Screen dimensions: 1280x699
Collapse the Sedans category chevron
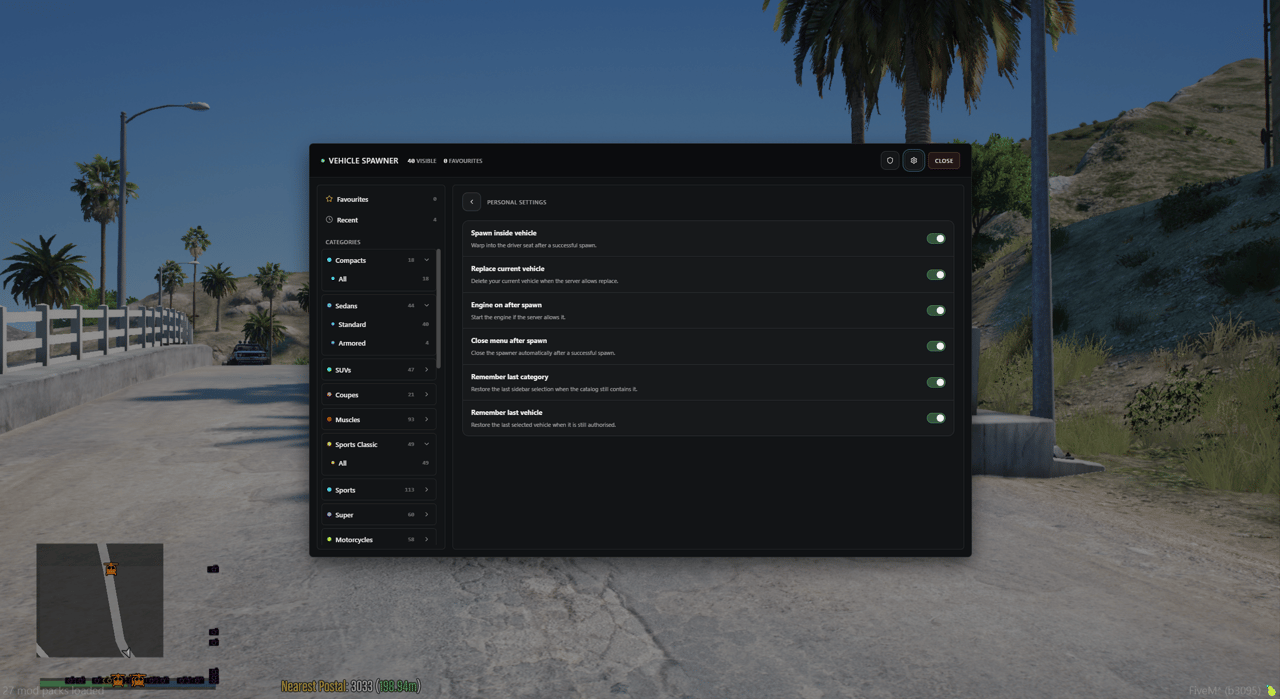pyautogui.click(x=426, y=306)
